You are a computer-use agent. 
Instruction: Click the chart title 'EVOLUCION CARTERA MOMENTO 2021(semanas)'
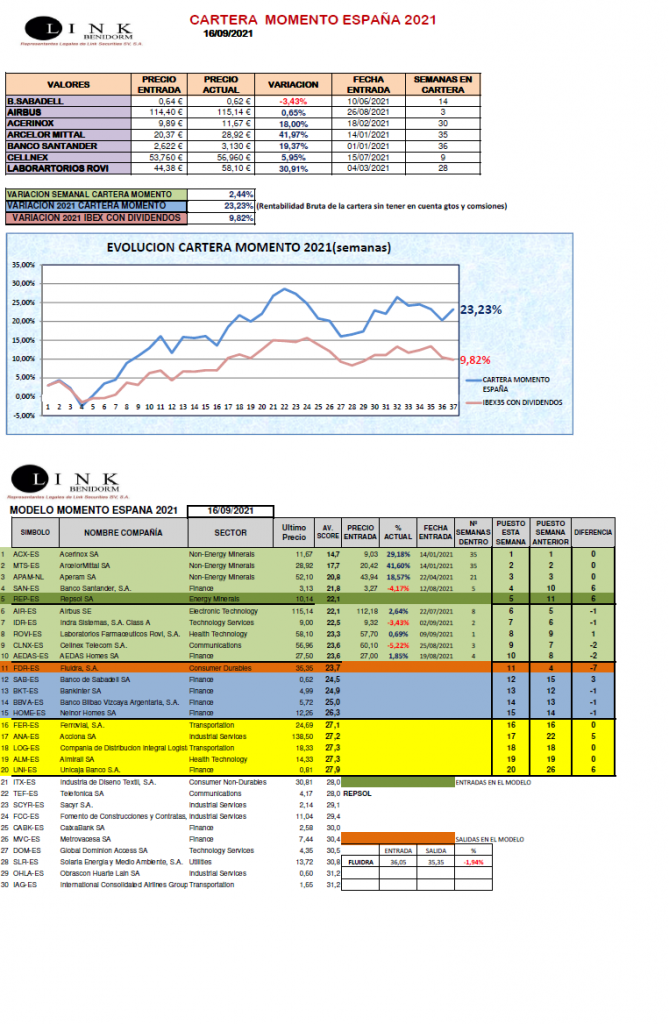point(249,247)
